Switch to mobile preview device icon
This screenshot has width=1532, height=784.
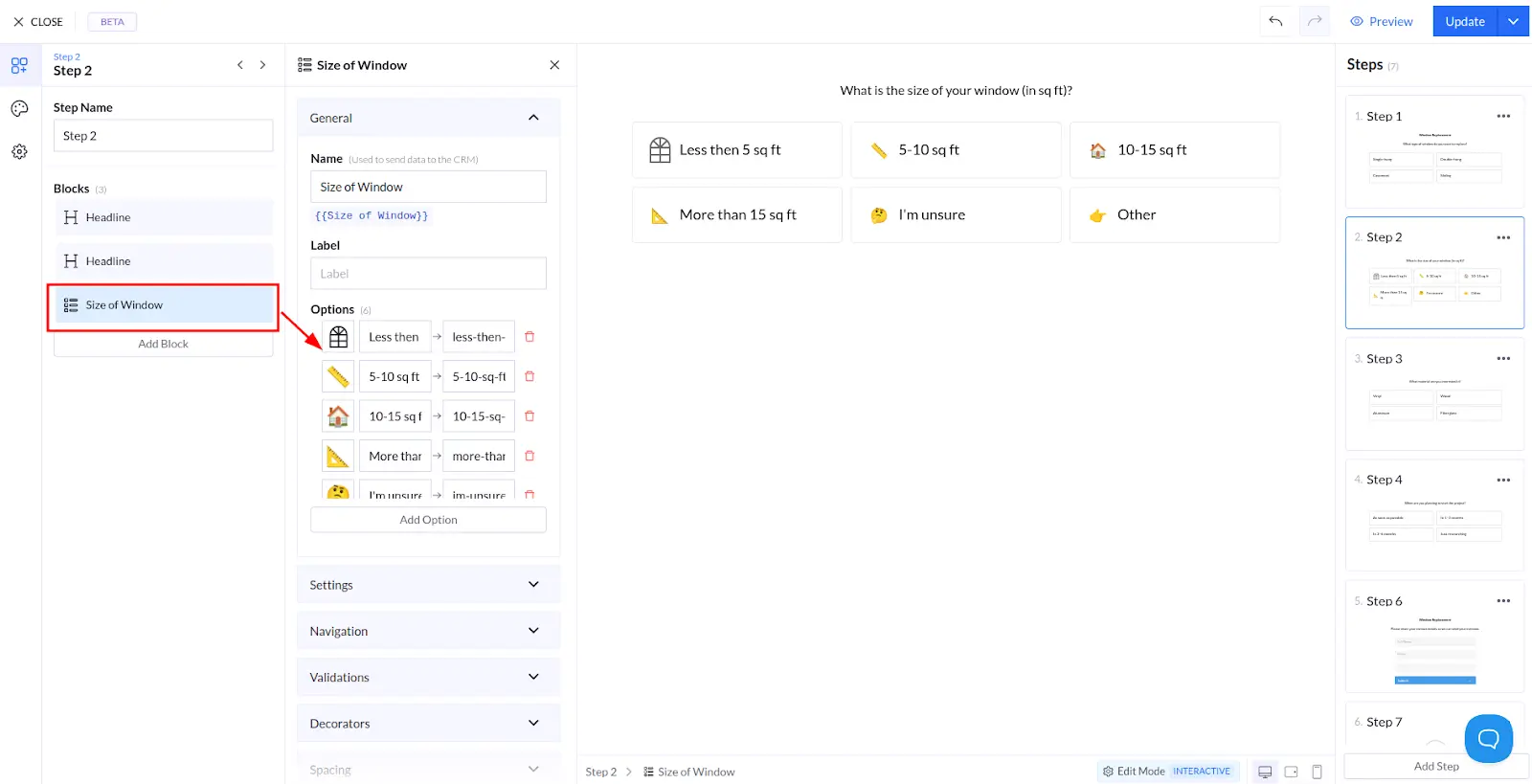1317,772
